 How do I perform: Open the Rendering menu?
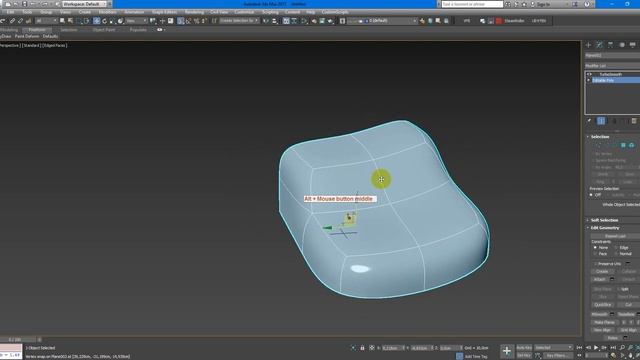(x=194, y=12)
